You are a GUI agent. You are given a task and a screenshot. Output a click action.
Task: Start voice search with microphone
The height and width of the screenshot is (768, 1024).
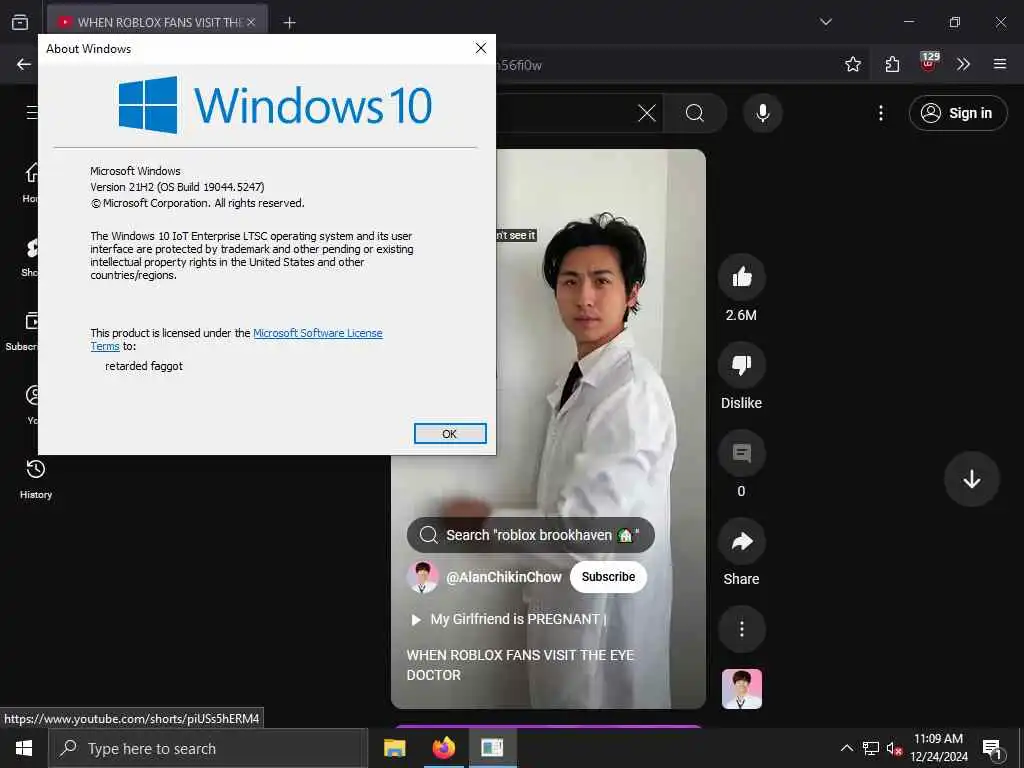pyautogui.click(x=762, y=113)
